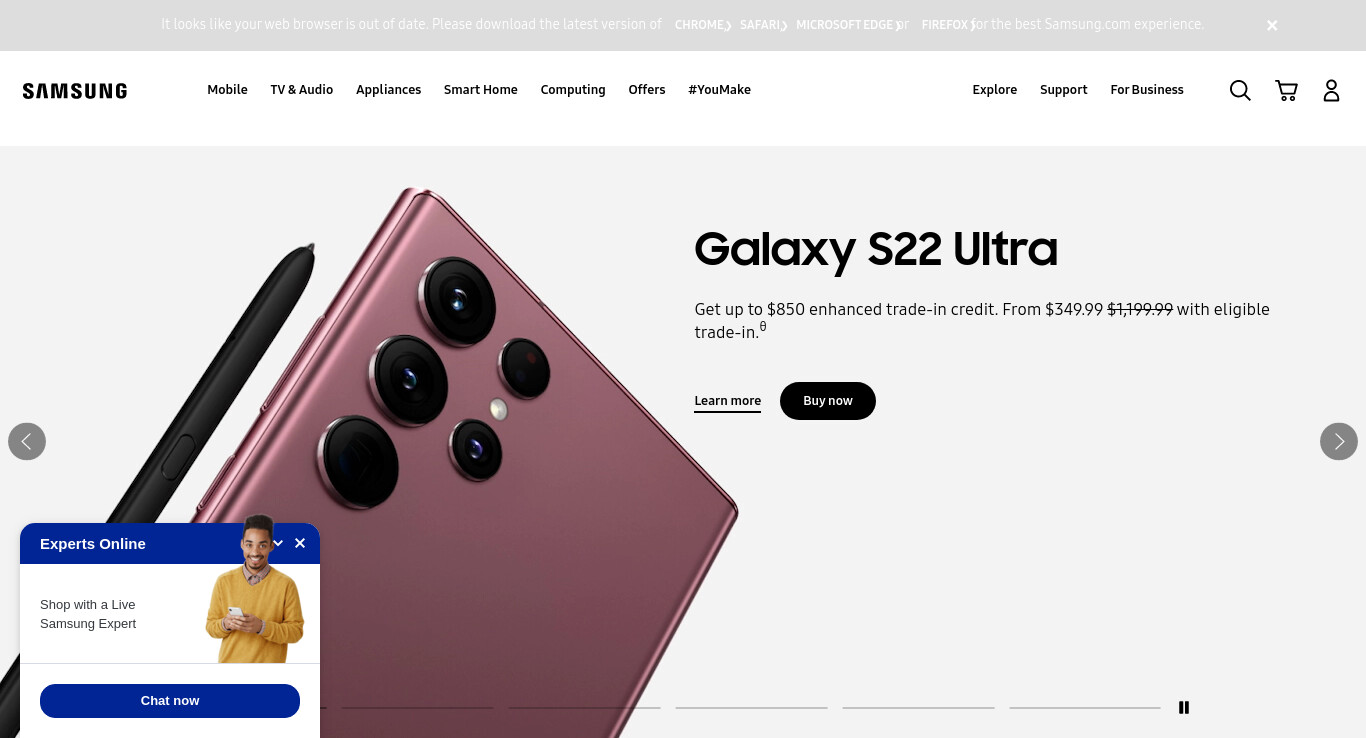Viewport: 1366px width, 738px height.
Task: Jump to the last carousel indicator bar
Action: pyautogui.click(x=1085, y=708)
